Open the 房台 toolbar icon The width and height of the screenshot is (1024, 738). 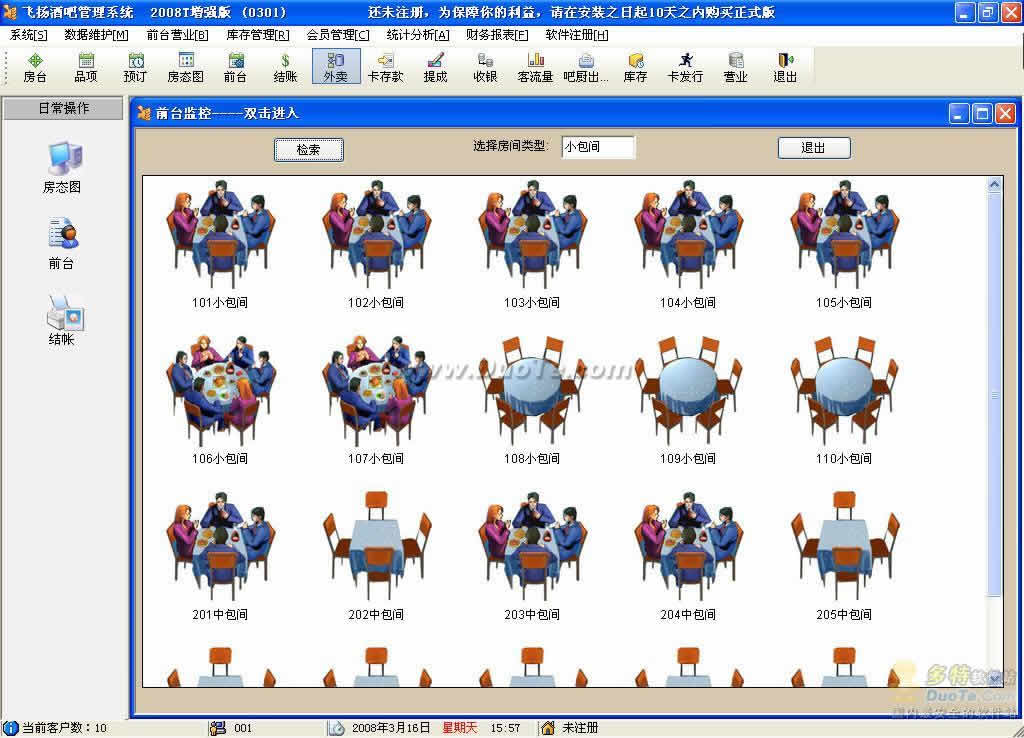(35, 67)
